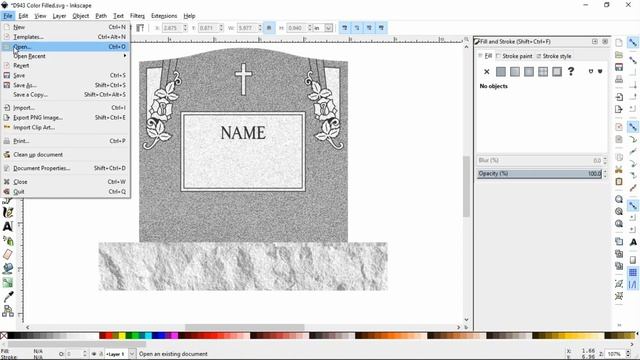Click the Text and Font 'A' icon at the right edge

pyautogui.click(x=633, y=242)
